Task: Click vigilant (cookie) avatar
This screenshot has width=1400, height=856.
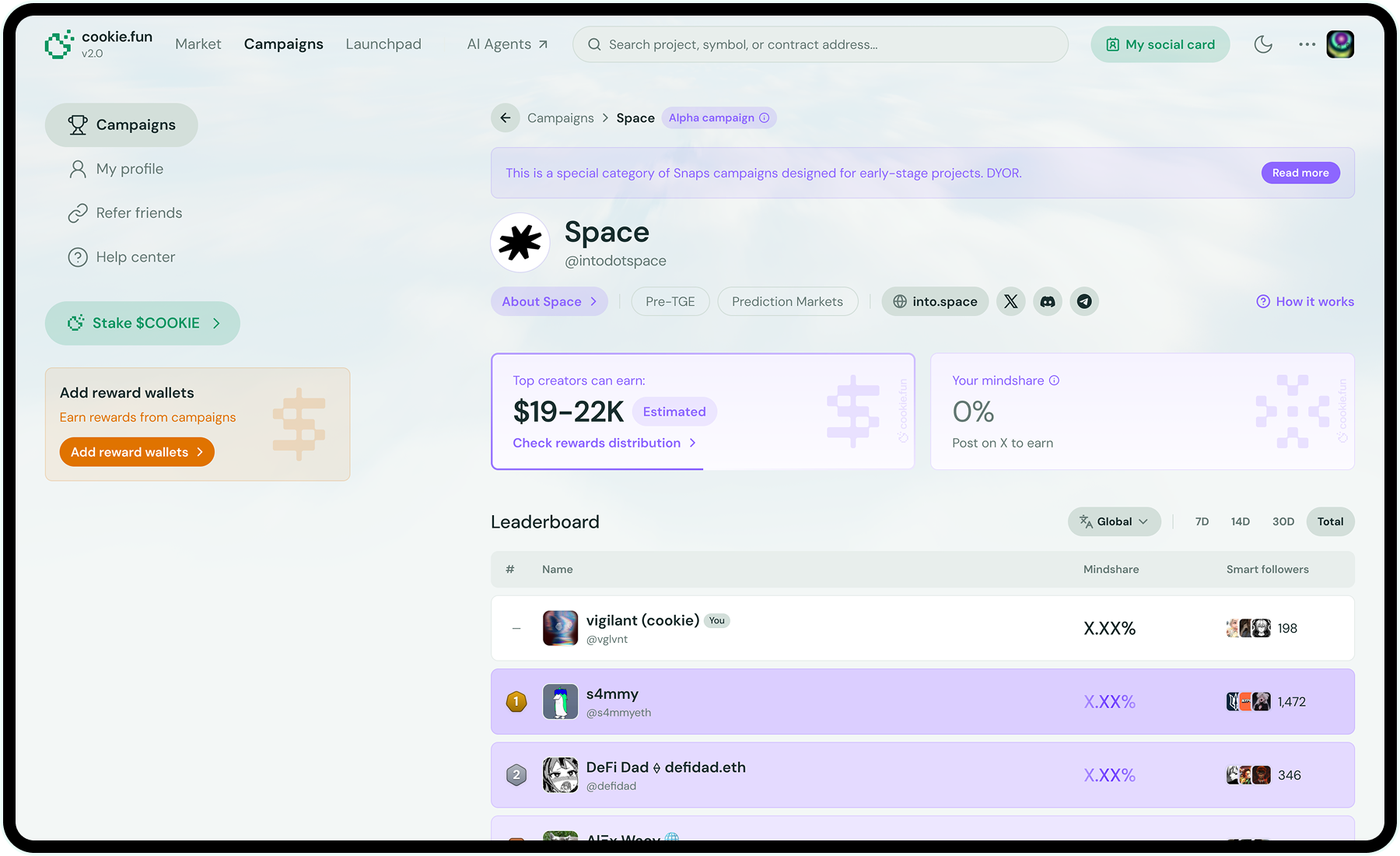Action: [560, 628]
